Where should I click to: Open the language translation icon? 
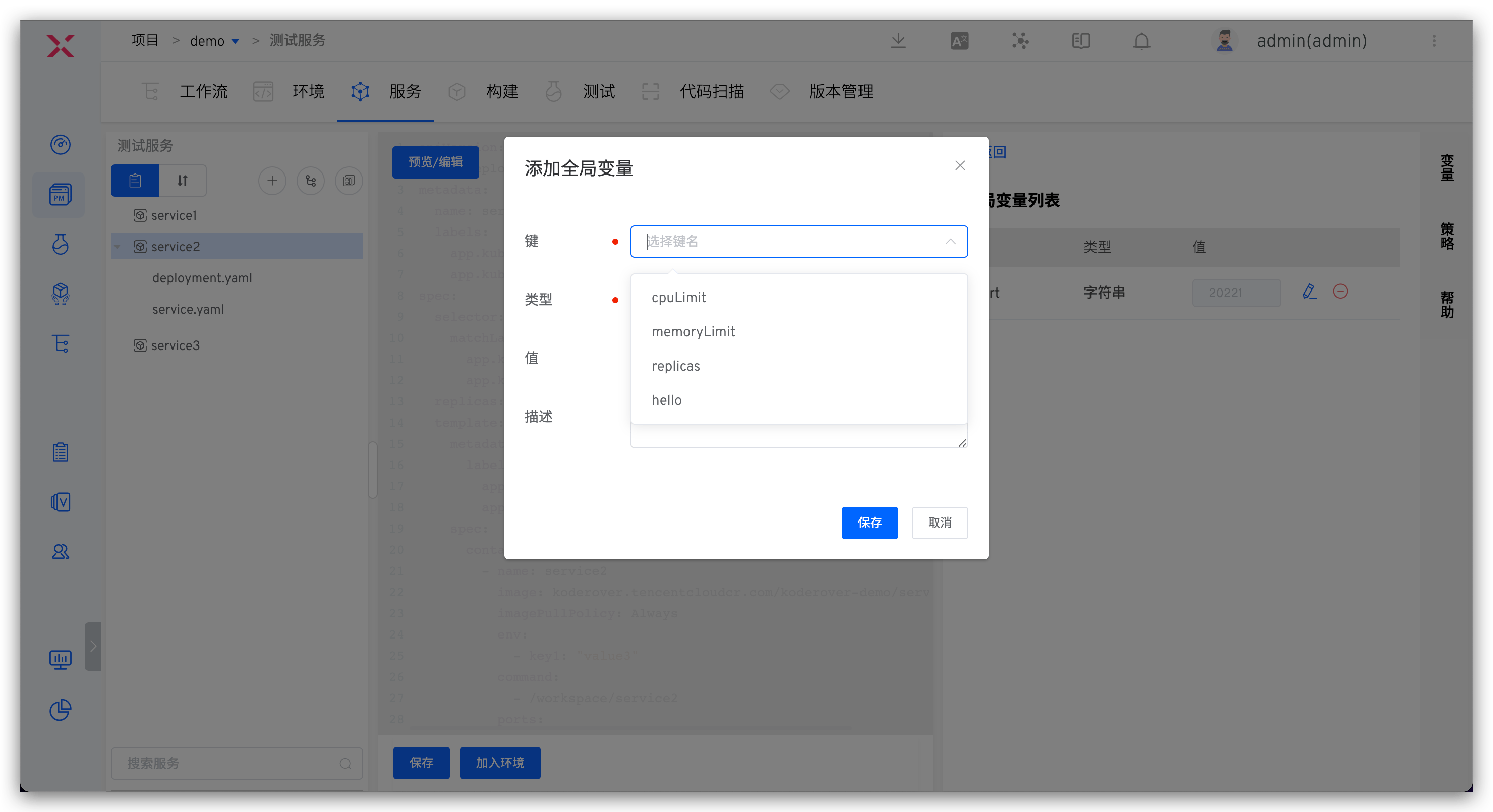coord(959,42)
